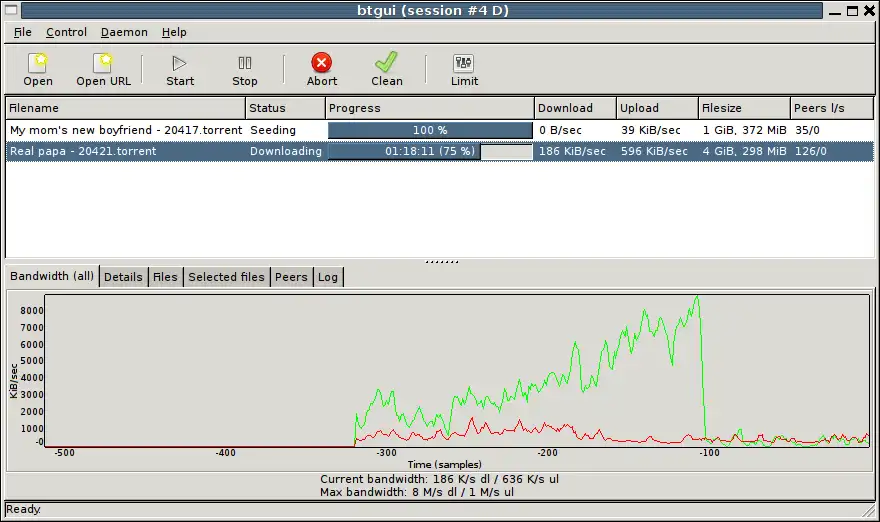View the Log tab
This screenshot has width=880, height=522.
pos(328,277)
